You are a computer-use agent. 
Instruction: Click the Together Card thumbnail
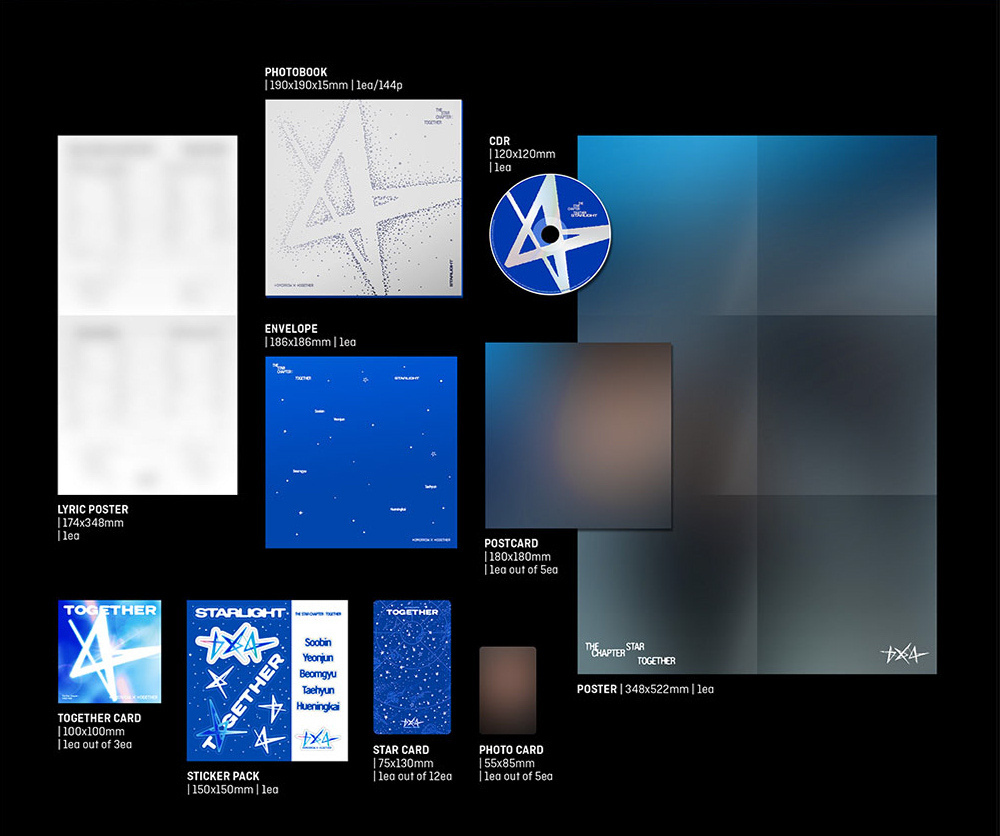109,651
